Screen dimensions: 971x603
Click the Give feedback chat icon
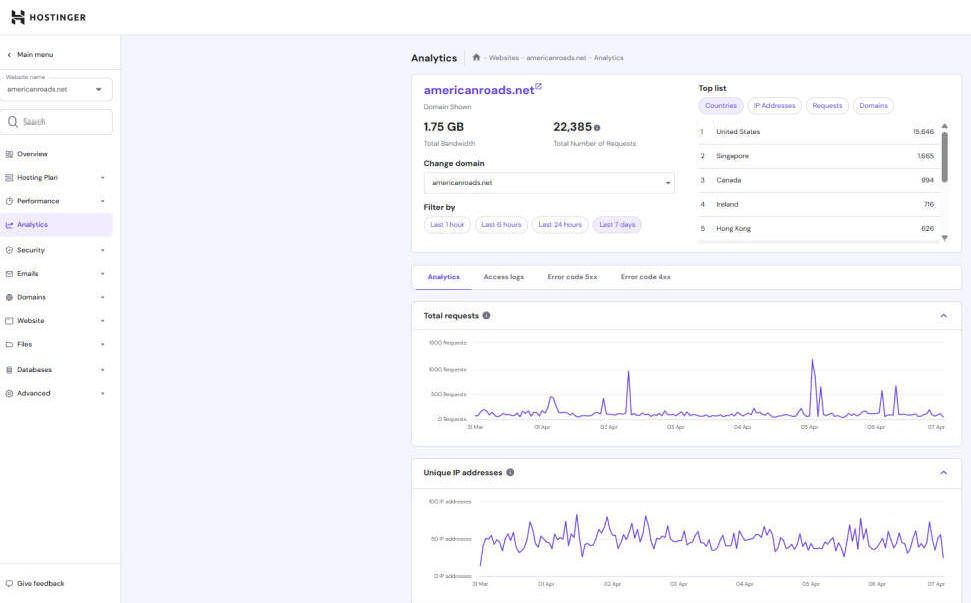click(x=9, y=583)
